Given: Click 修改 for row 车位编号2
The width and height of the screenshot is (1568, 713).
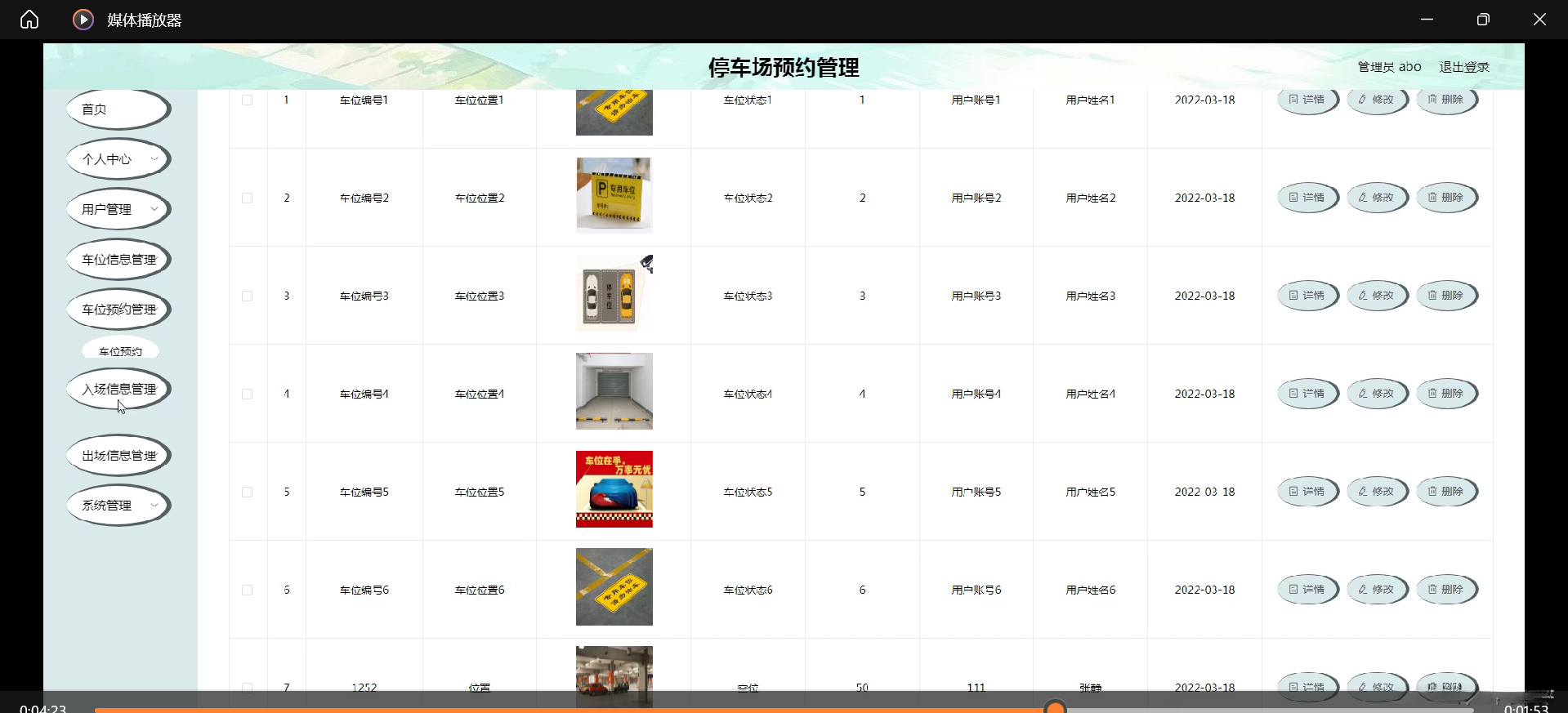Looking at the screenshot, I should coord(1377,198).
